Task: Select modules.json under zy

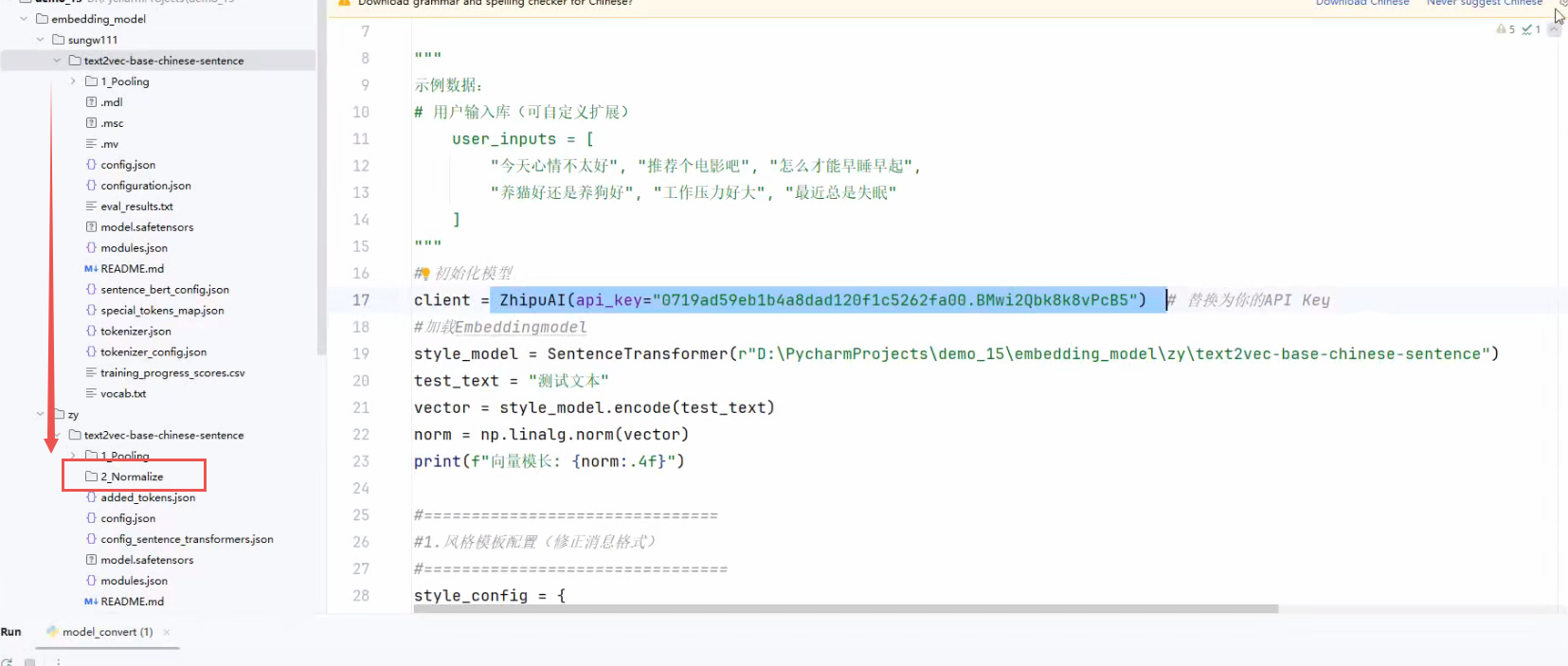Action: (135, 581)
